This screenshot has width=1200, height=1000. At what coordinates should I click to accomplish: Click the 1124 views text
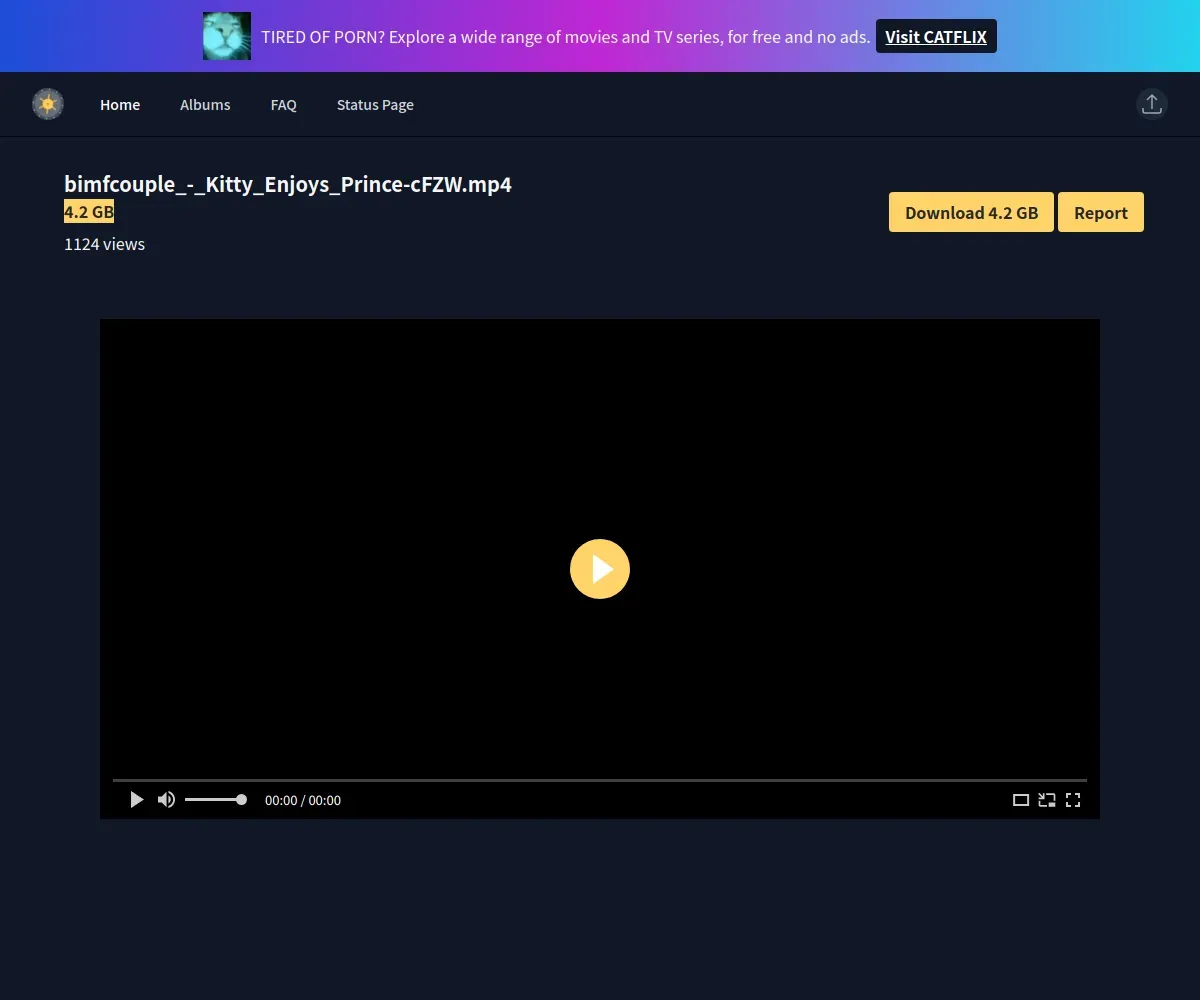point(104,244)
